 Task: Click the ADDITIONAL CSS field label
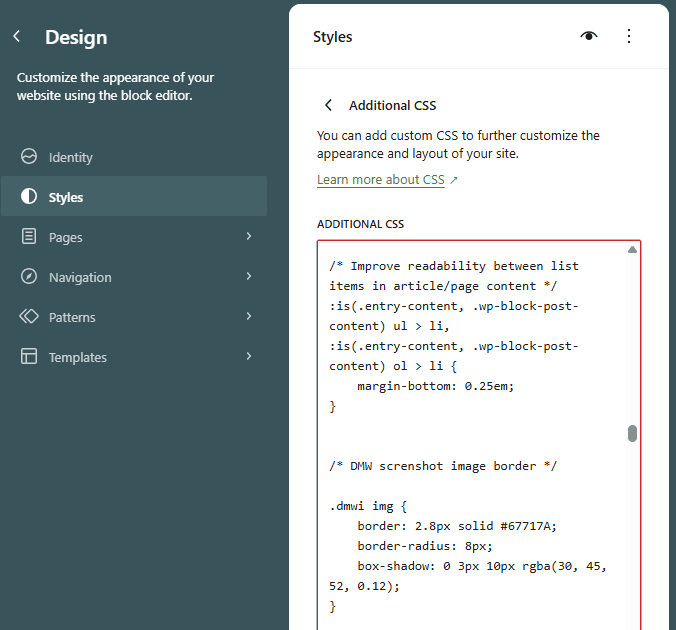pos(360,224)
